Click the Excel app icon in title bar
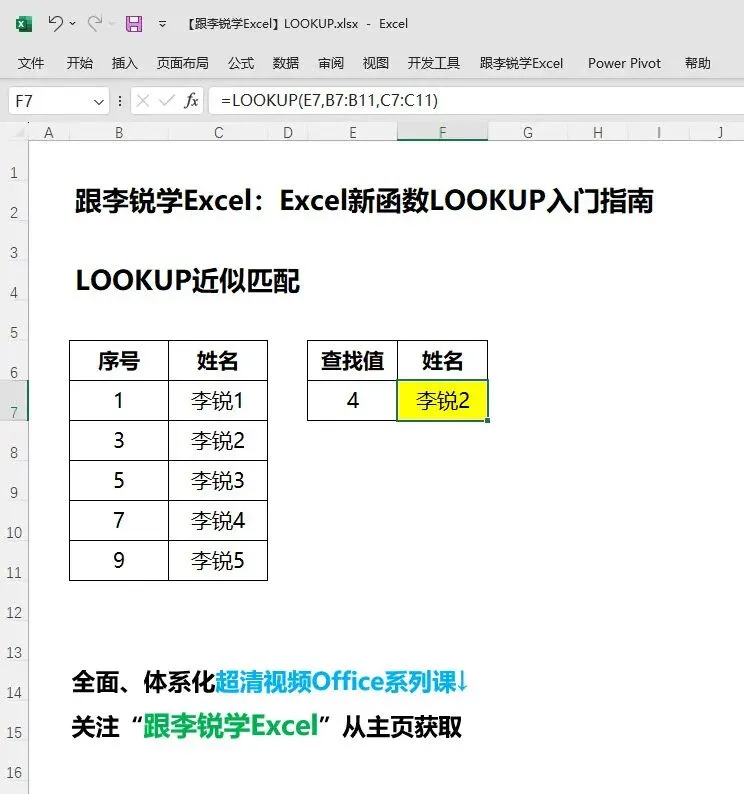This screenshot has width=744, height=794. click(24, 24)
